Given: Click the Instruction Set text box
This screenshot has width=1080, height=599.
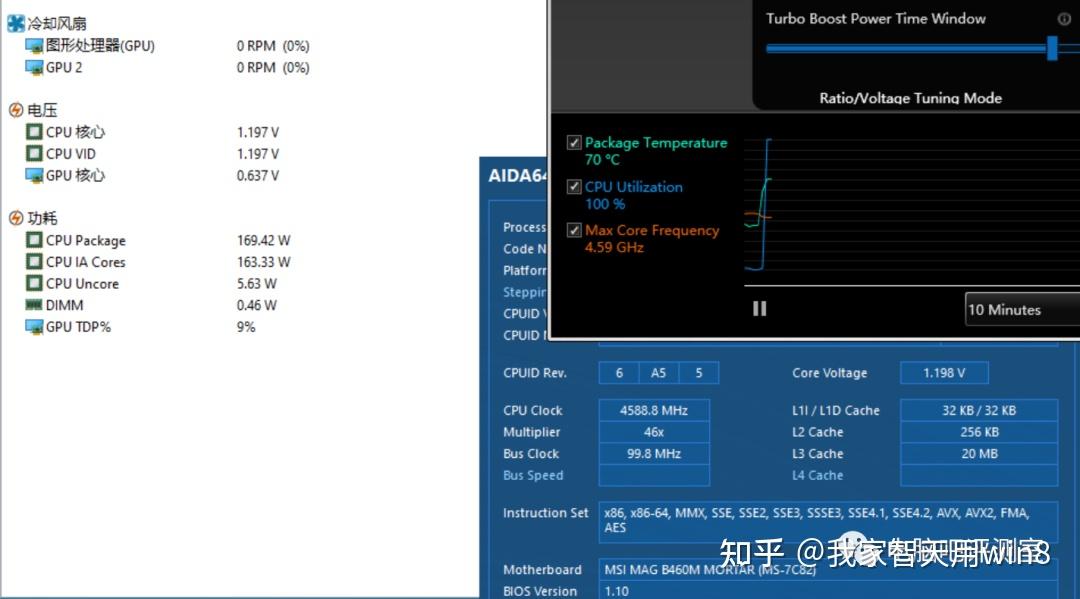Looking at the screenshot, I should coord(828,521).
